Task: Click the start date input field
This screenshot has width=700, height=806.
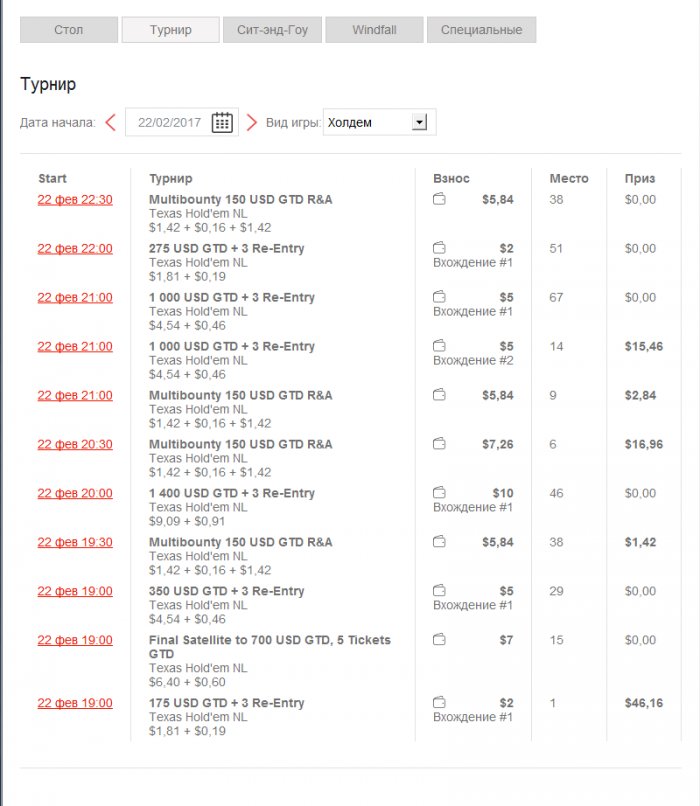Action: 169,122
